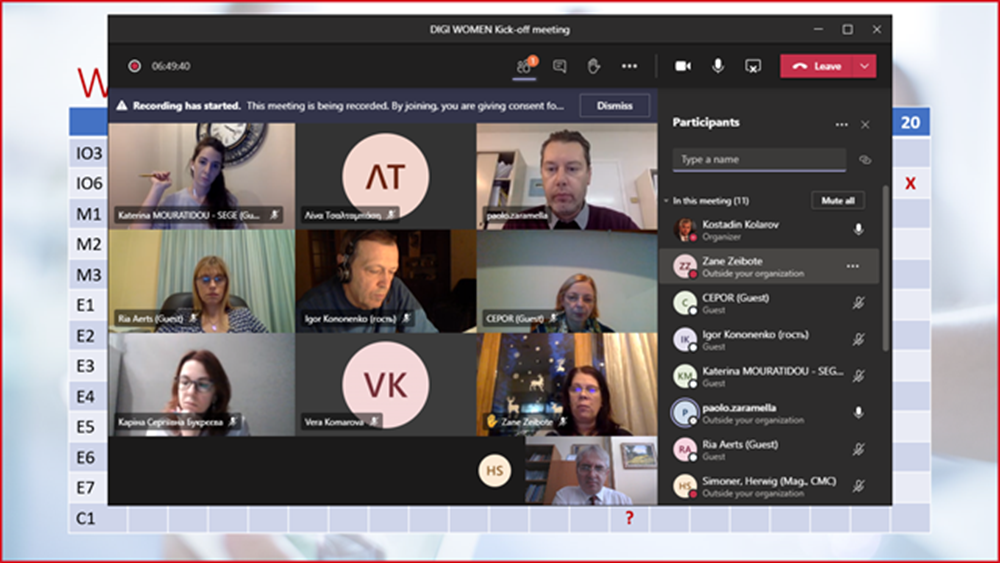Expand the Leave options dropdown arrow
1000x563 pixels.
point(865,66)
